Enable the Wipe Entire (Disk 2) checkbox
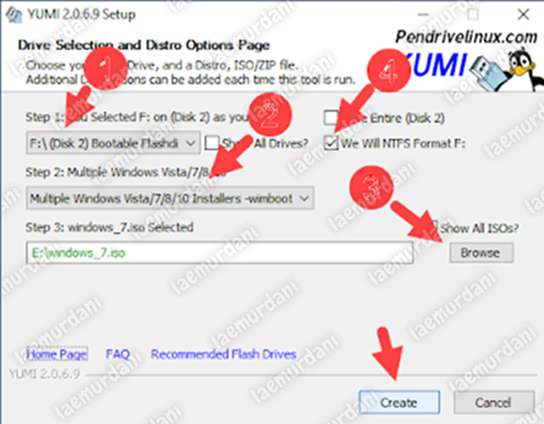The width and height of the screenshot is (544, 424). [x=331, y=117]
